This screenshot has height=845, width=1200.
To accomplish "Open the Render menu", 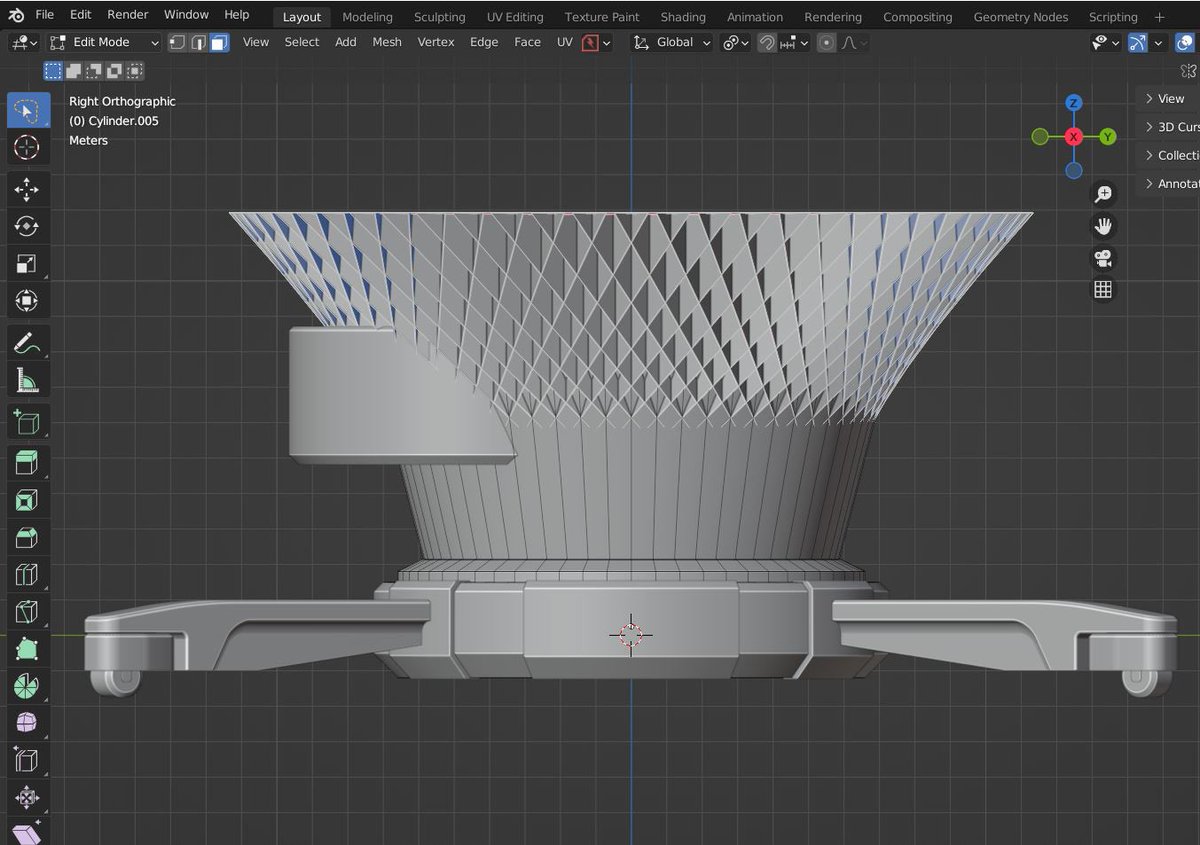I will pos(127,15).
